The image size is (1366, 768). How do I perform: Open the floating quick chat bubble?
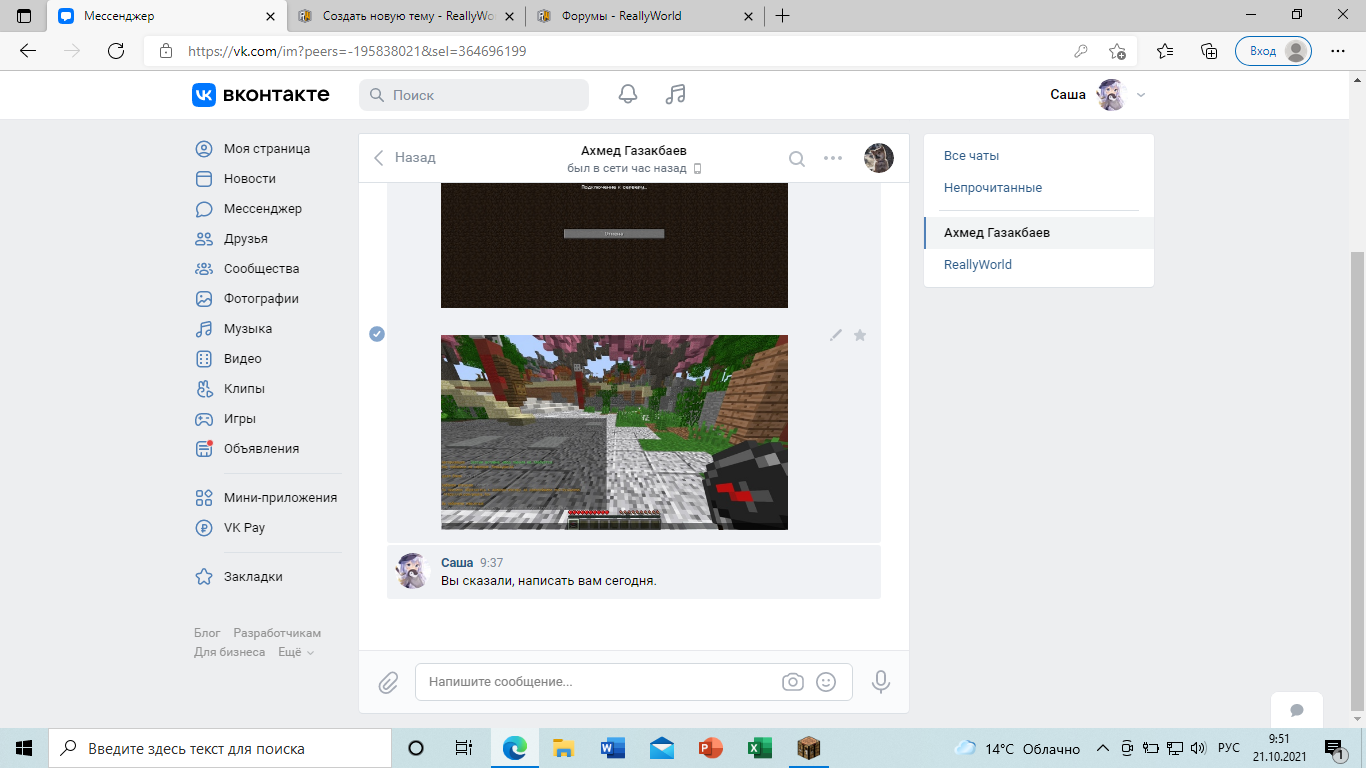pos(1297,710)
